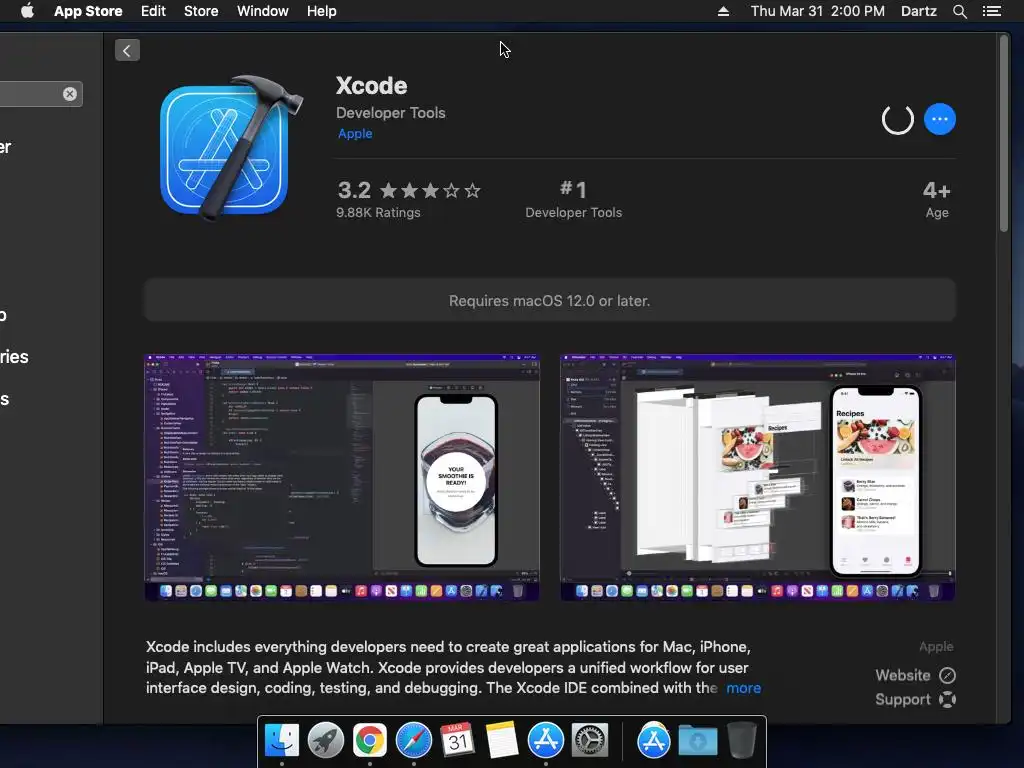
Task: Click the 4+ Age rating
Action: coord(936,199)
